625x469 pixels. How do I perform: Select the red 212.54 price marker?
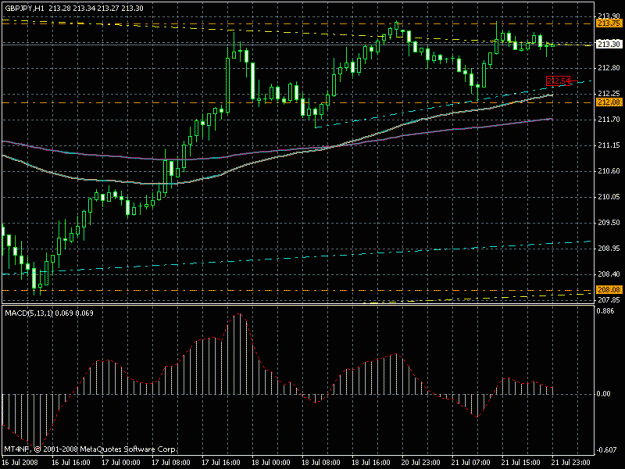coord(558,81)
